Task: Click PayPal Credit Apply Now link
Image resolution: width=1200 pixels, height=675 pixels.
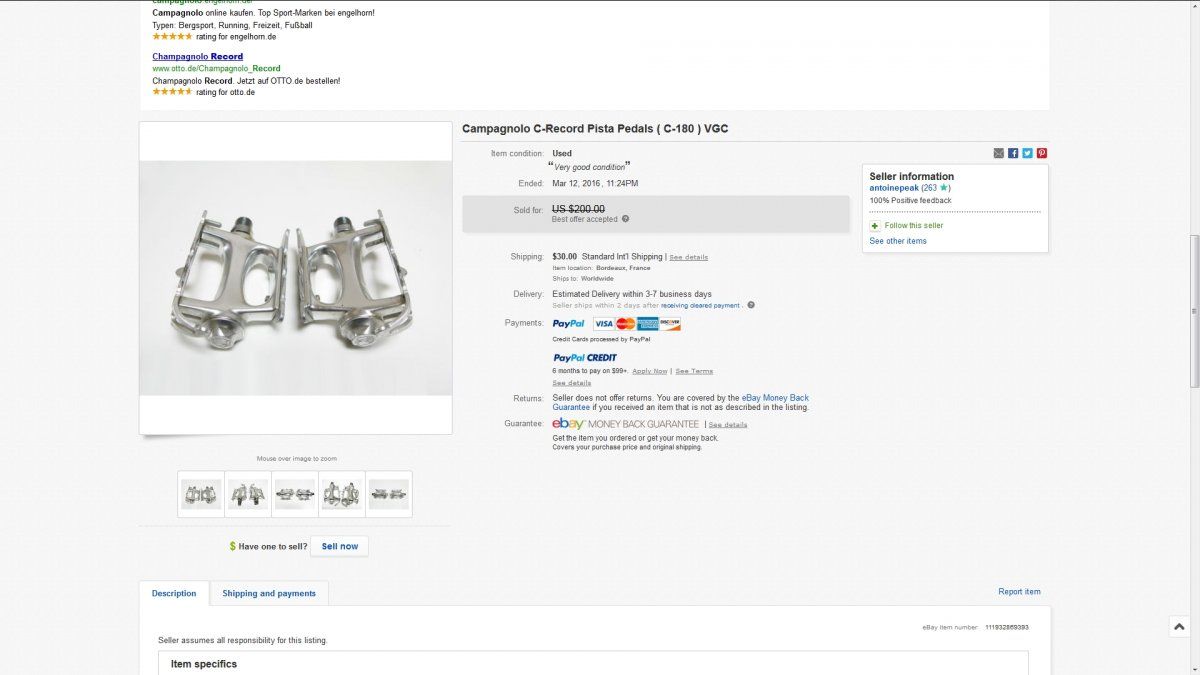Action: [x=649, y=371]
